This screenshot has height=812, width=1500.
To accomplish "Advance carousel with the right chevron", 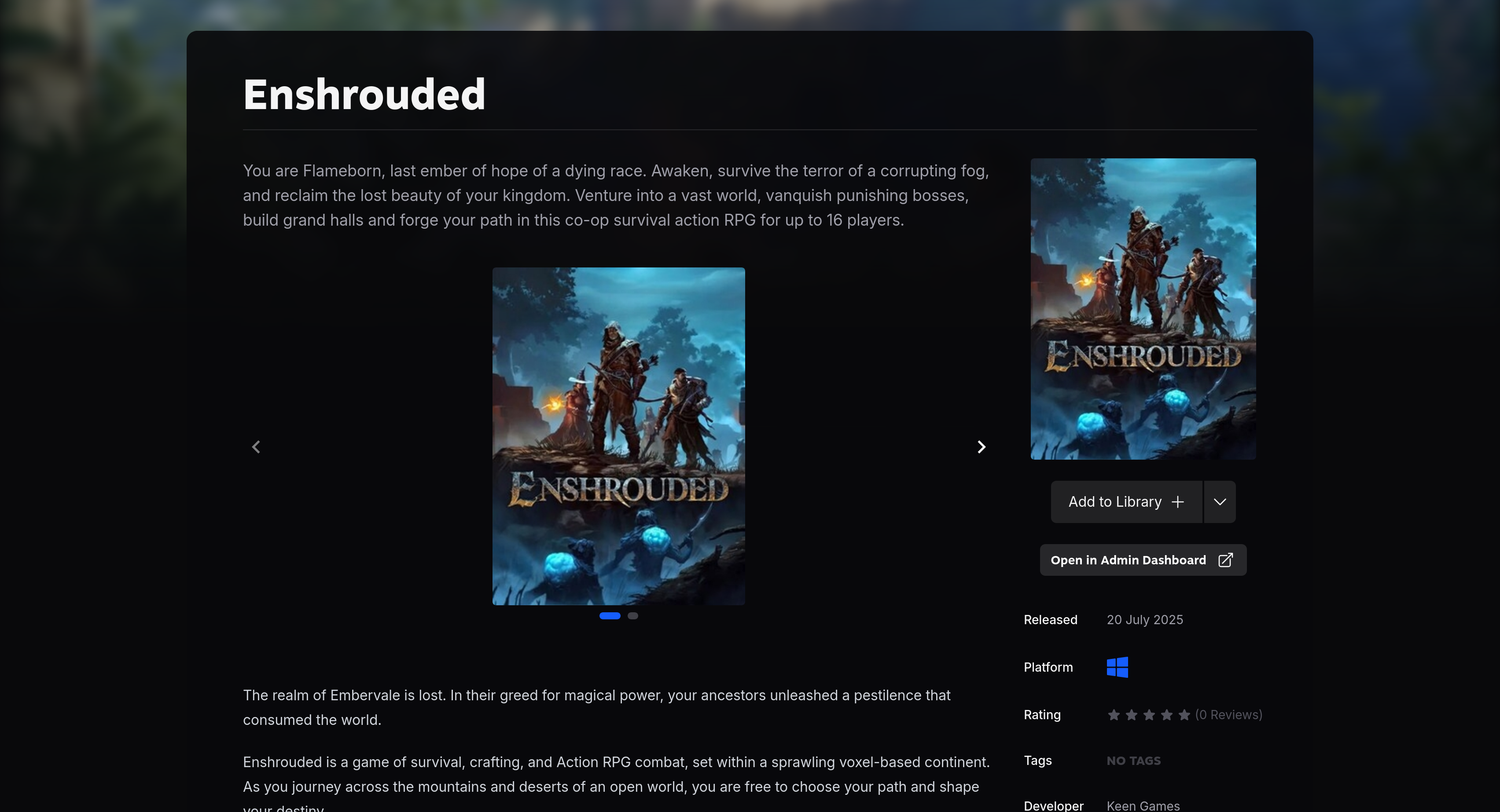I will [x=981, y=446].
